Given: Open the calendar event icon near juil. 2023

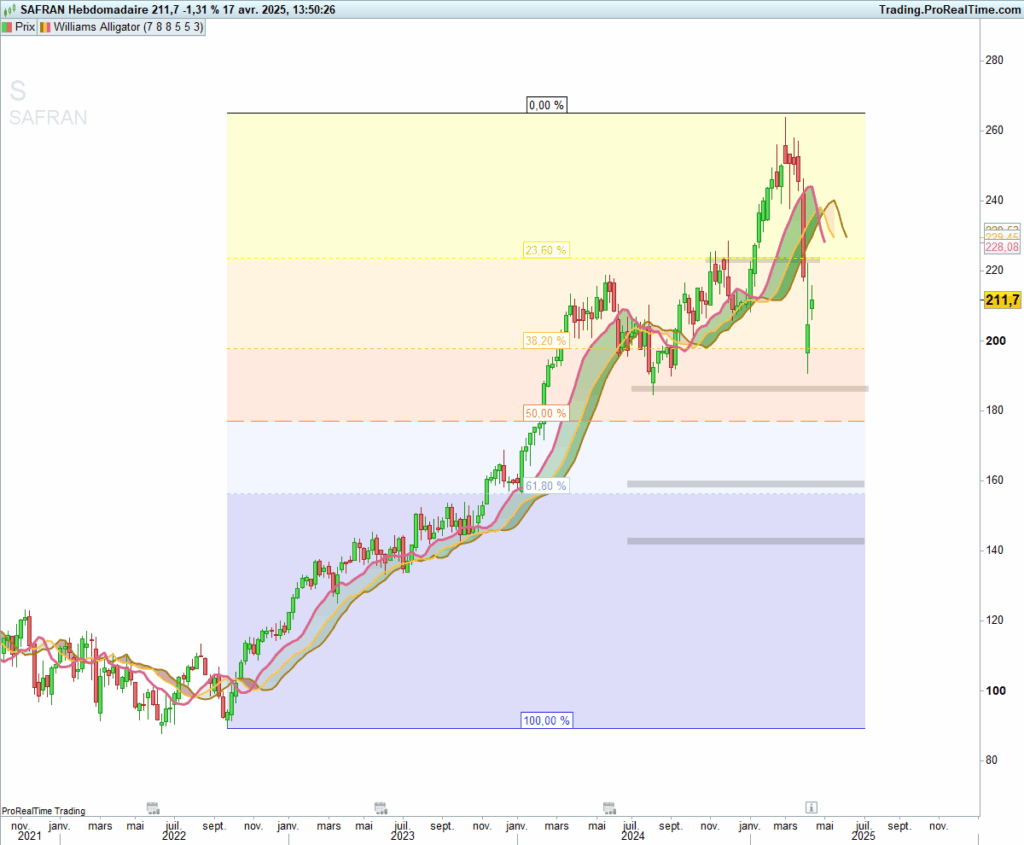Looking at the screenshot, I should coord(380,806).
